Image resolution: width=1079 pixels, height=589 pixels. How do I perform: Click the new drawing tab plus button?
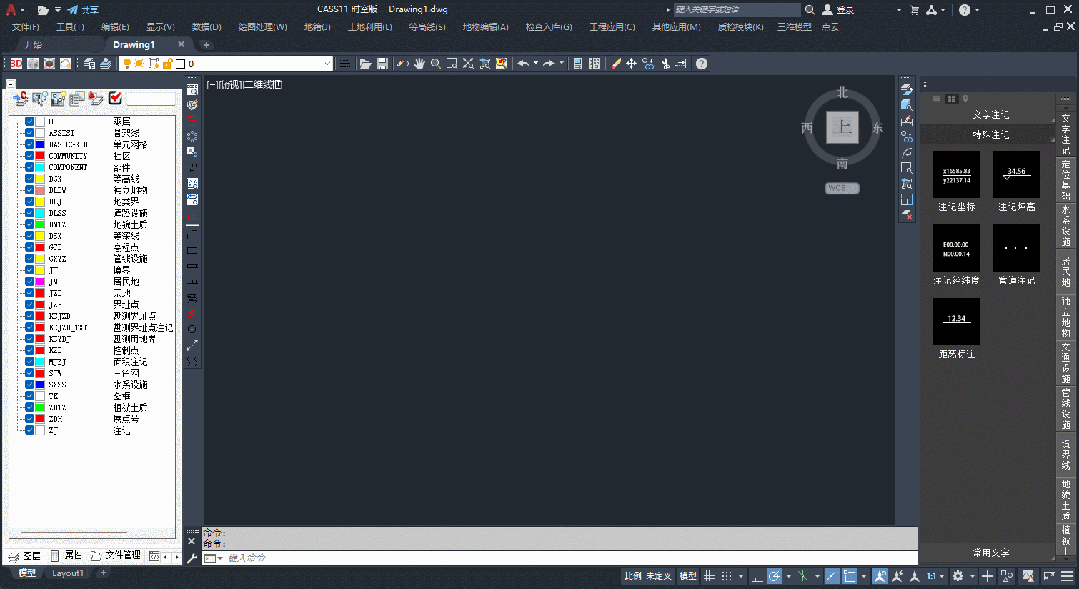point(206,45)
